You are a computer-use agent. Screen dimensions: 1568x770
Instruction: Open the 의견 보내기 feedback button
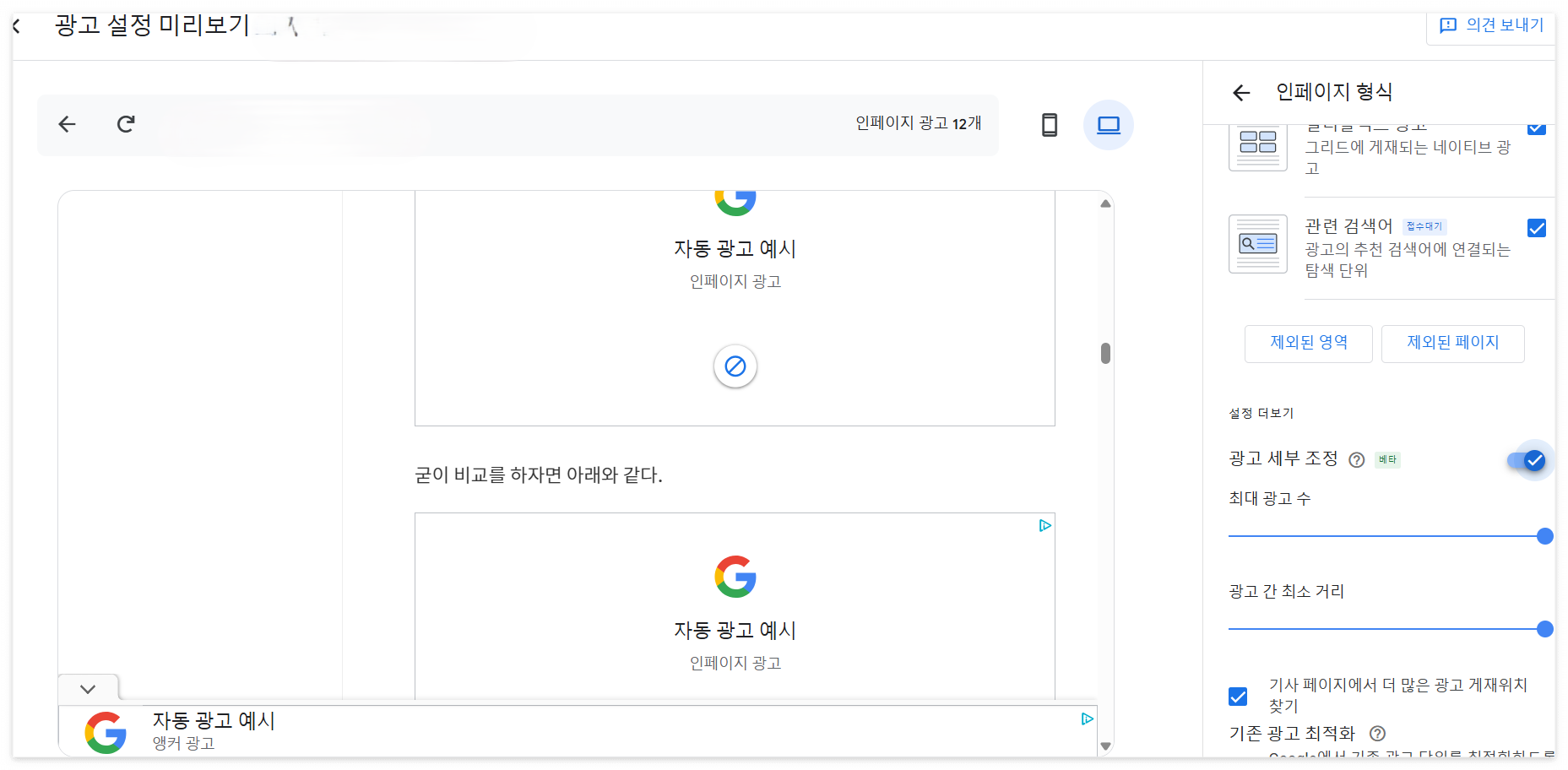coord(1492,25)
